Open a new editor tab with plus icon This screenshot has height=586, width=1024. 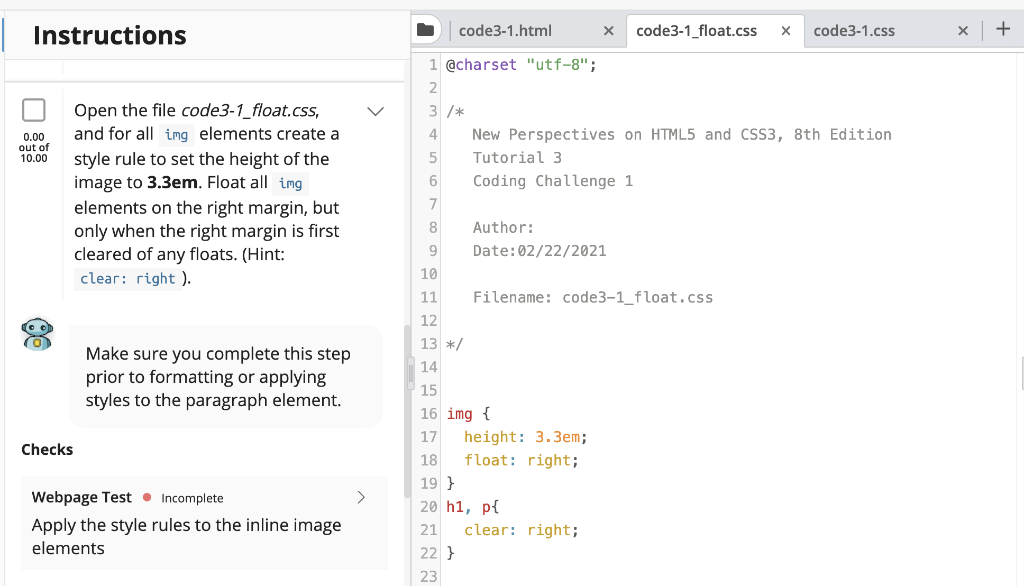pos(1003,29)
